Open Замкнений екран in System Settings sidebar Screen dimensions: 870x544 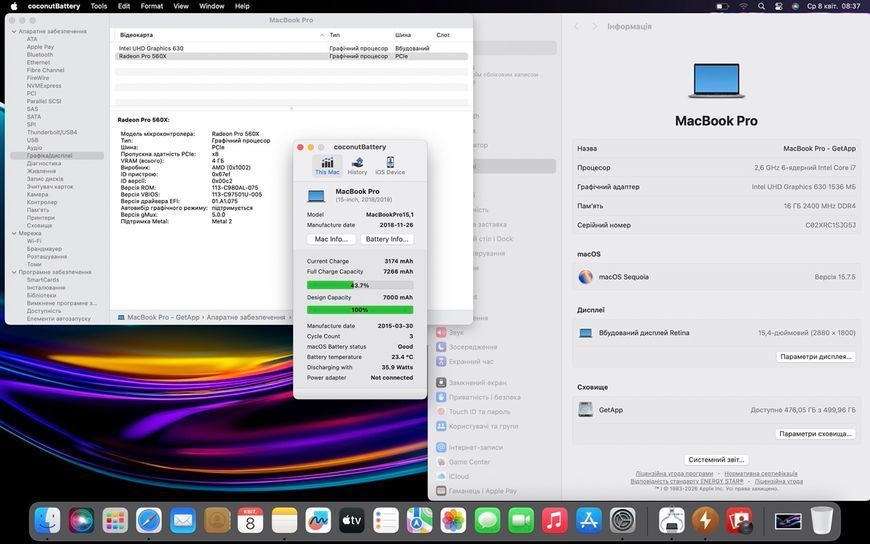[x=471, y=382]
